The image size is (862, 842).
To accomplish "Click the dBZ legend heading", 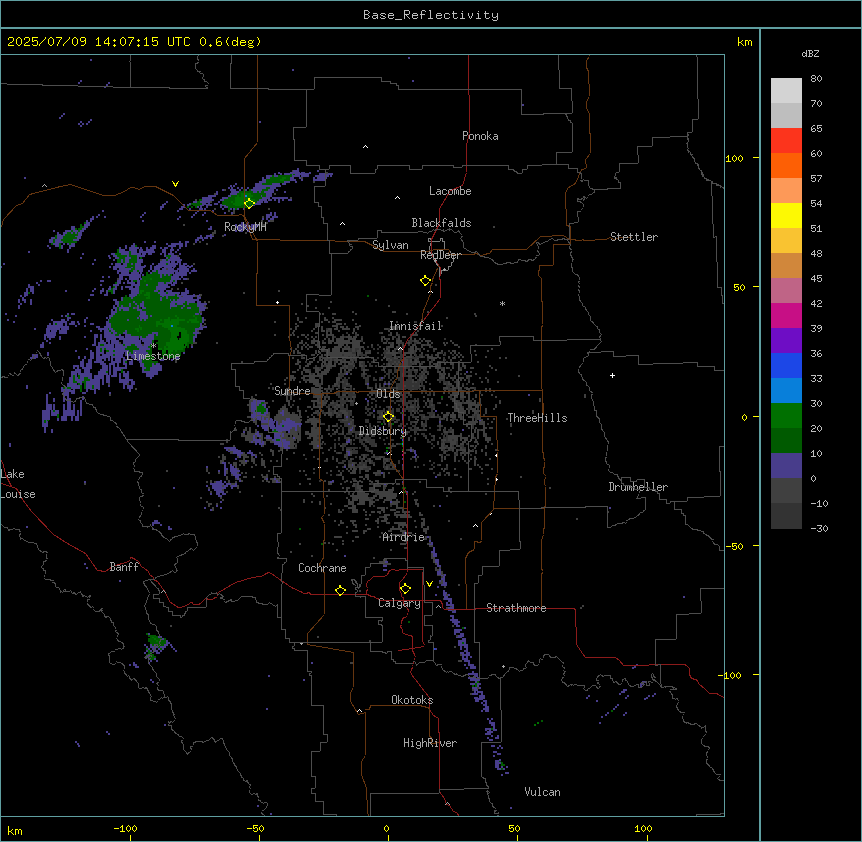I will pos(810,53).
